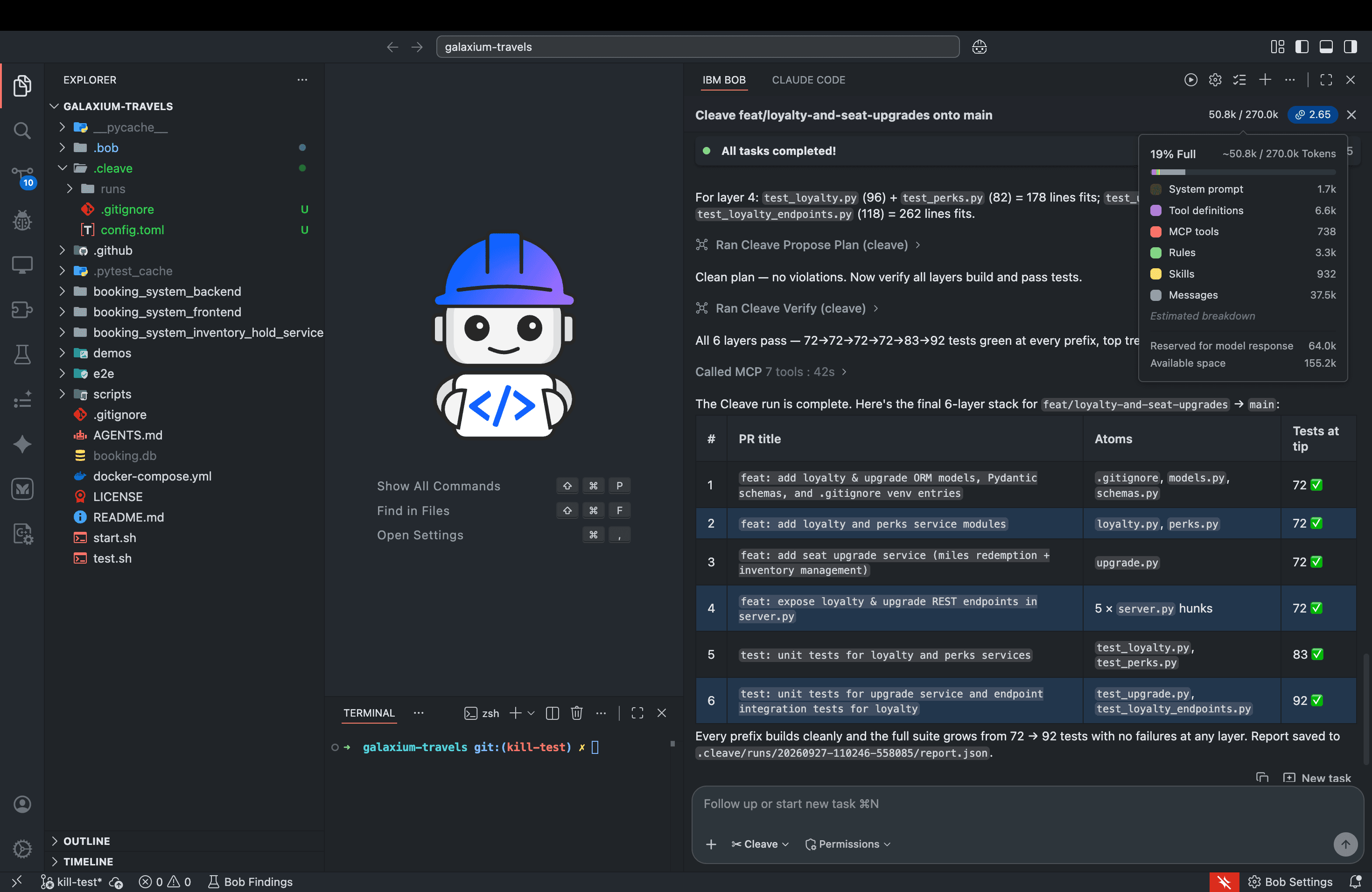
Task: Click the context usage progress bar
Action: (x=1243, y=172)
